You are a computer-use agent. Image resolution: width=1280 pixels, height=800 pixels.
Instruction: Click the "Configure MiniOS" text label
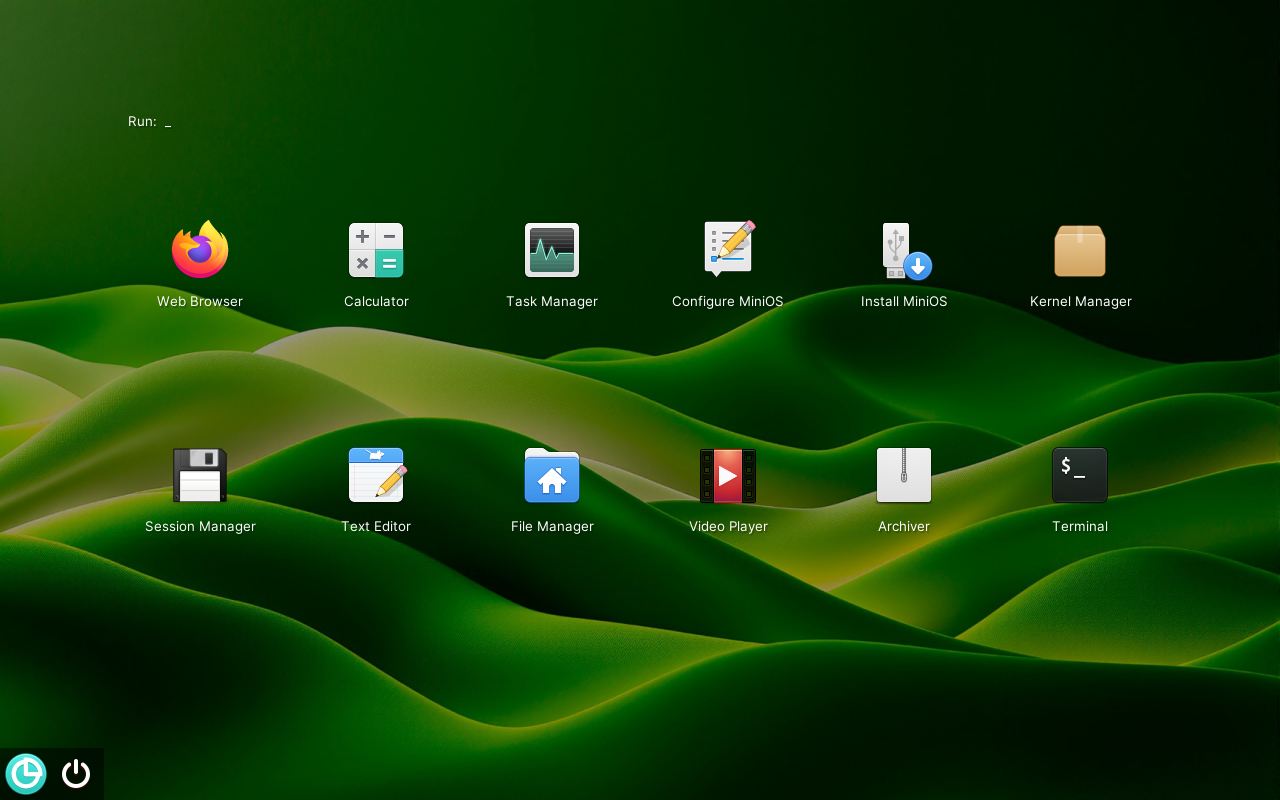[728, 302]
